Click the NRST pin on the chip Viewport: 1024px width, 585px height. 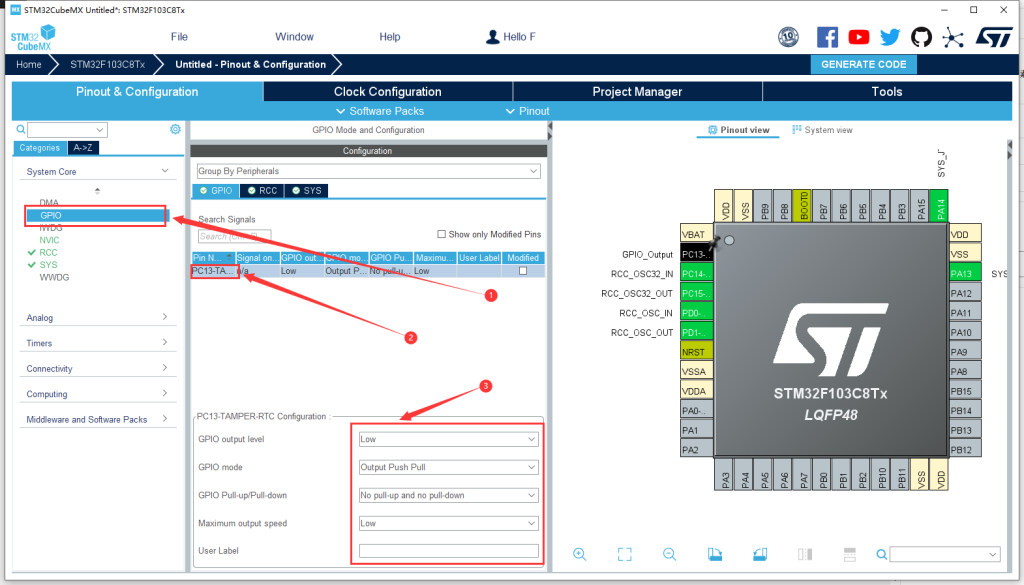pyautogui.click(x=696, y=351)
